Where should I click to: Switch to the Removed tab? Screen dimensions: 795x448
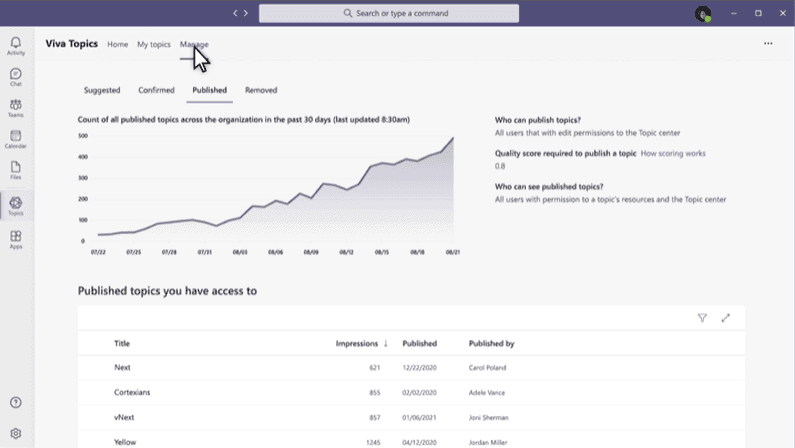click(x=261, y=90)
